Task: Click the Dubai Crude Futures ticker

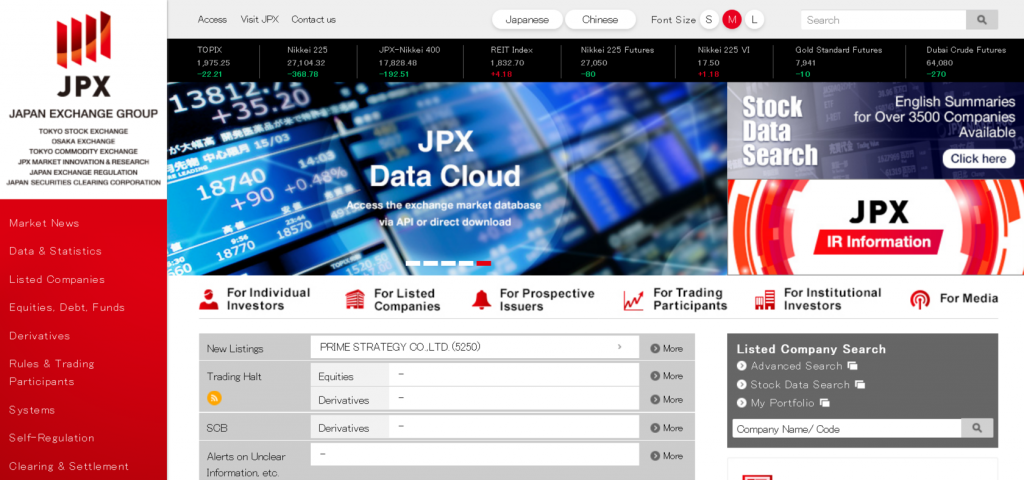Action: [x=966, y=62]
